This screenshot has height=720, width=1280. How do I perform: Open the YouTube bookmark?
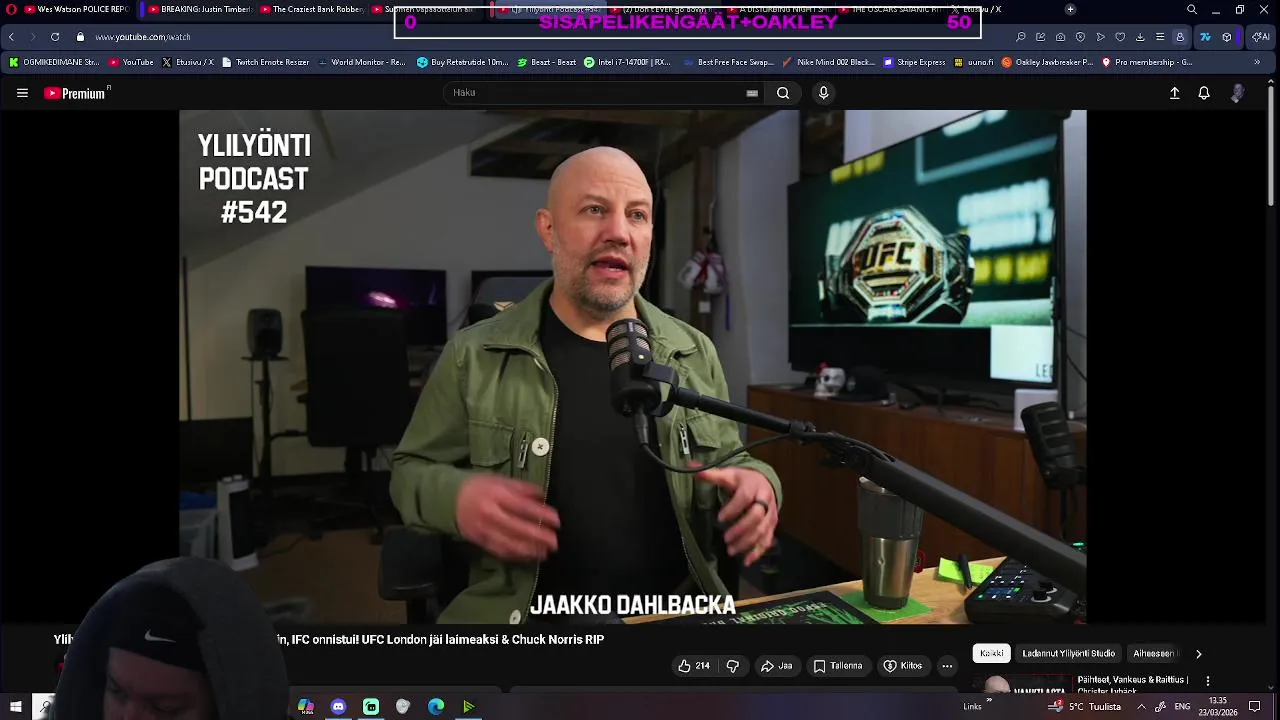(131, 62)
